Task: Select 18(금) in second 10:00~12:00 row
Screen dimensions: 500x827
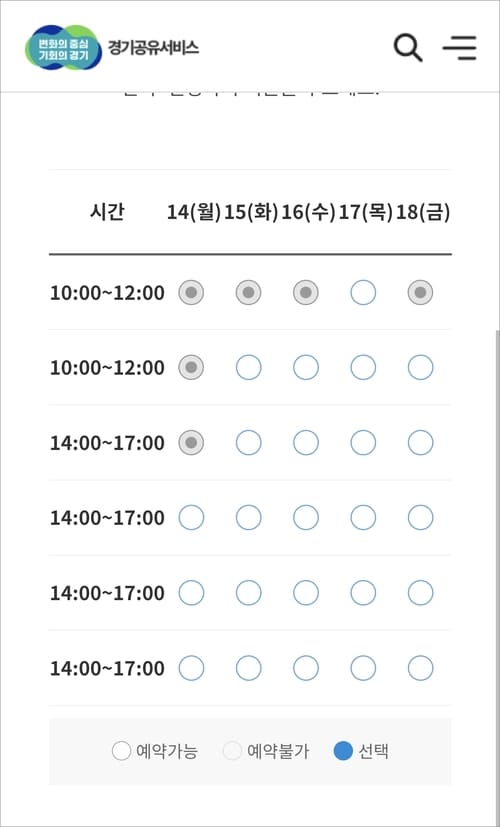Action: coord(420,368)
